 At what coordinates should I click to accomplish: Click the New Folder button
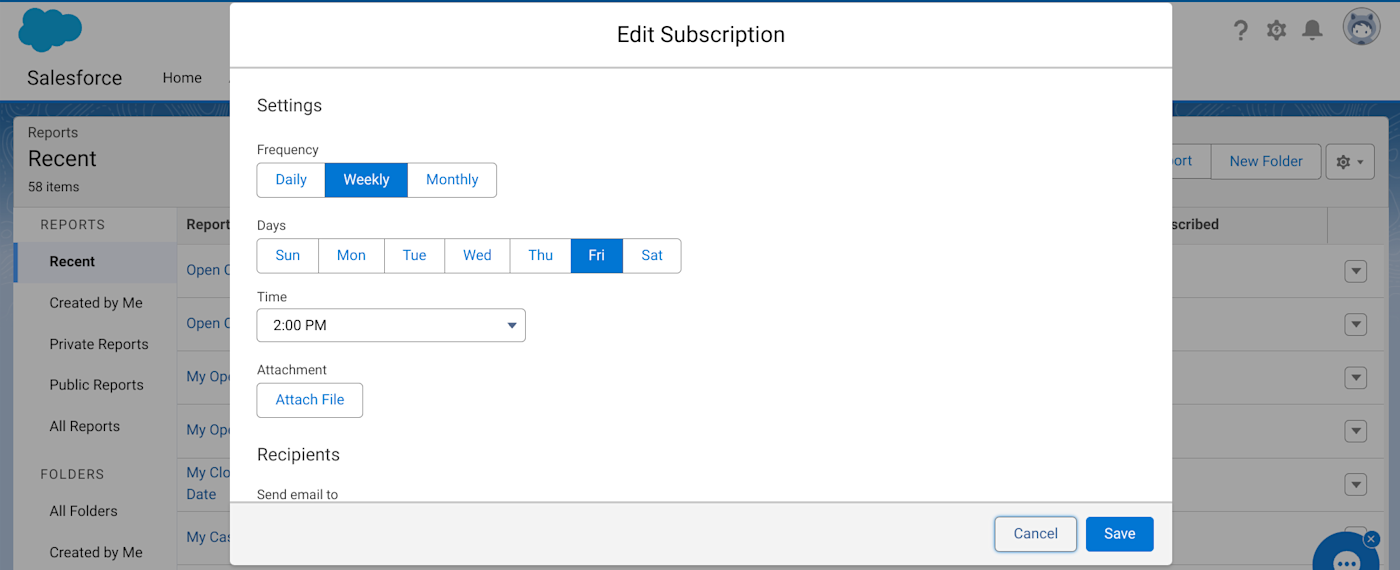click(x=1266, y=161)
